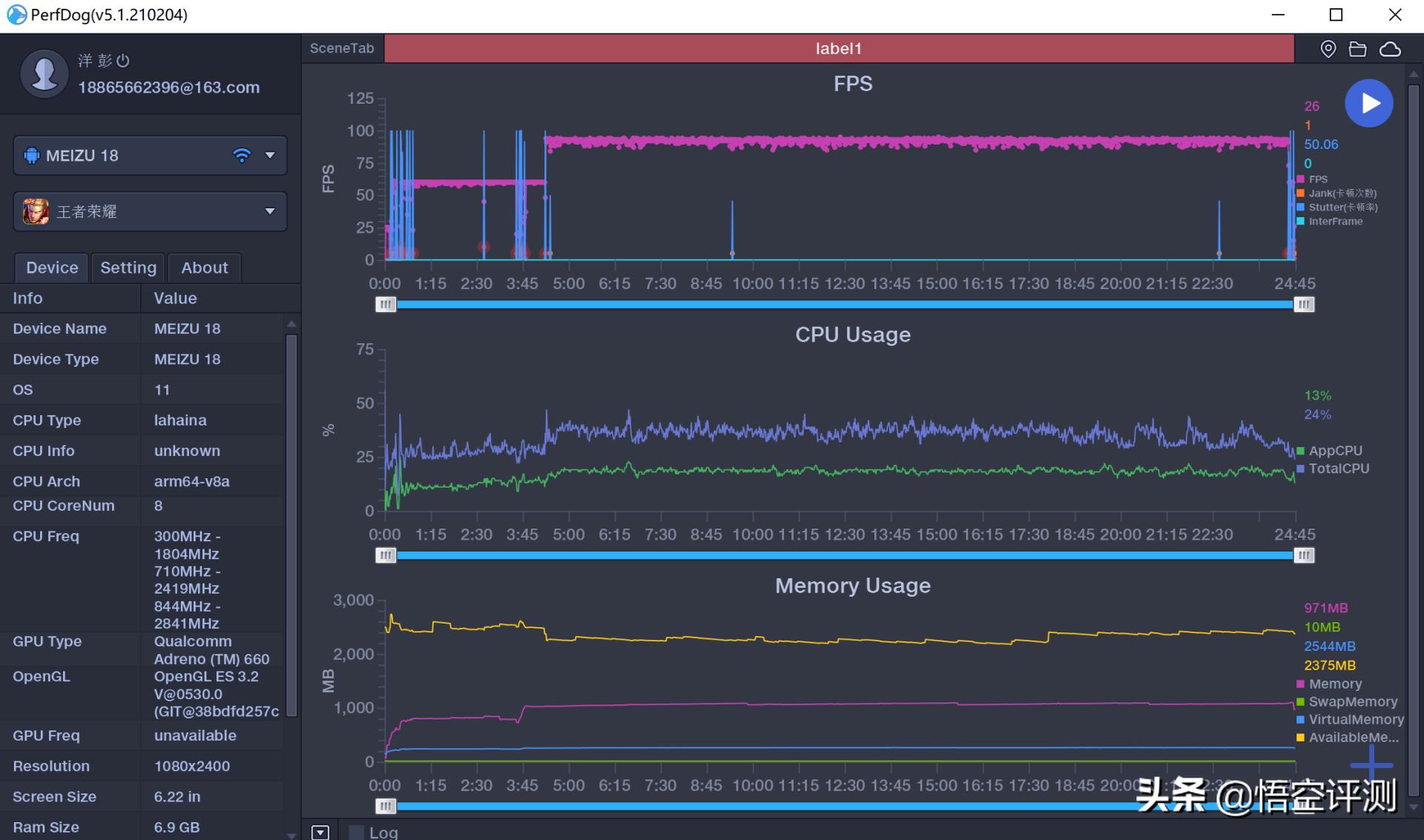
Task: Click the WiFi connection icon
Action: click(242, 155)
